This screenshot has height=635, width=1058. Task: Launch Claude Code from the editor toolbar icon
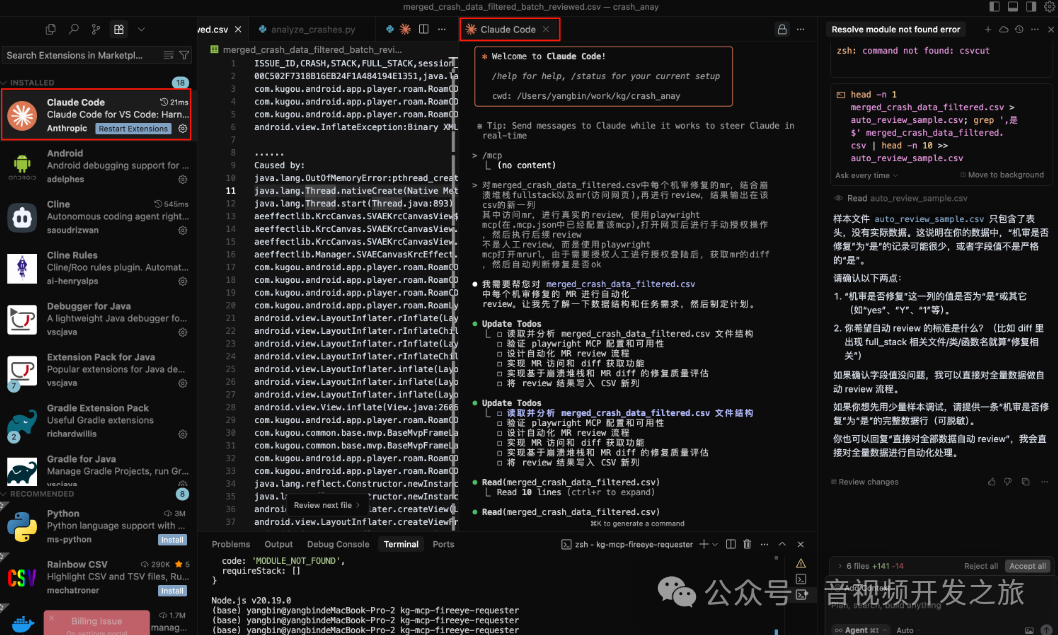[406, 29]
